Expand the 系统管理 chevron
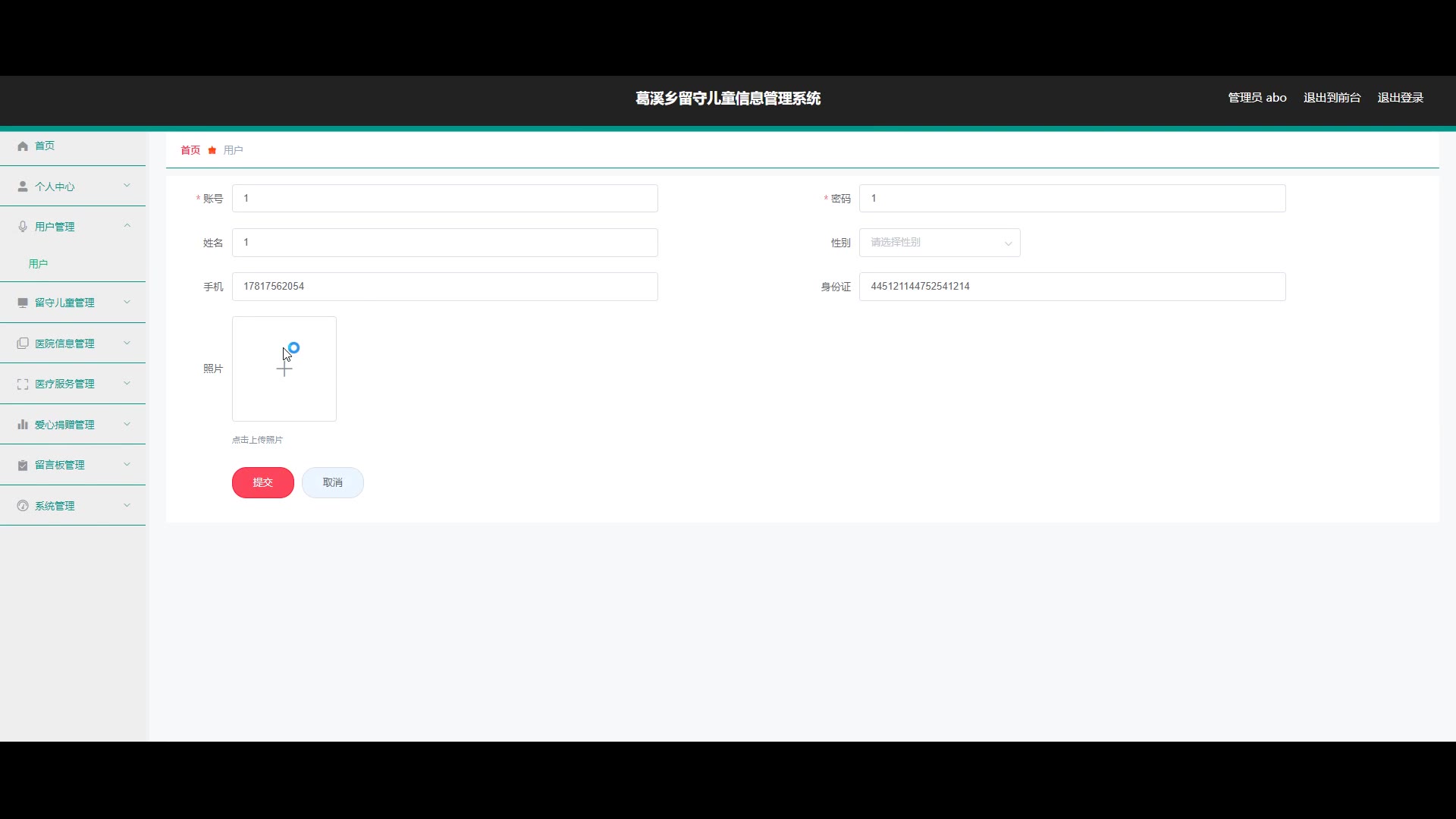1456x819 pixels. click(x=127, y=505)
